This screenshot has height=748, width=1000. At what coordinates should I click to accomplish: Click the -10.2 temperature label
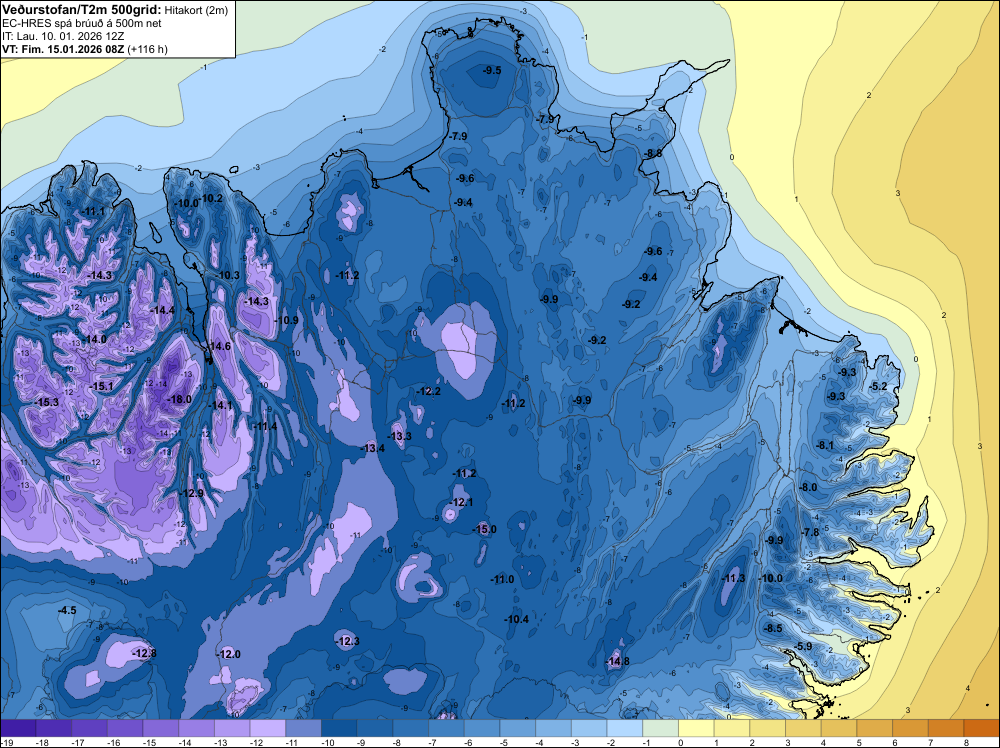tap(212, 198)
